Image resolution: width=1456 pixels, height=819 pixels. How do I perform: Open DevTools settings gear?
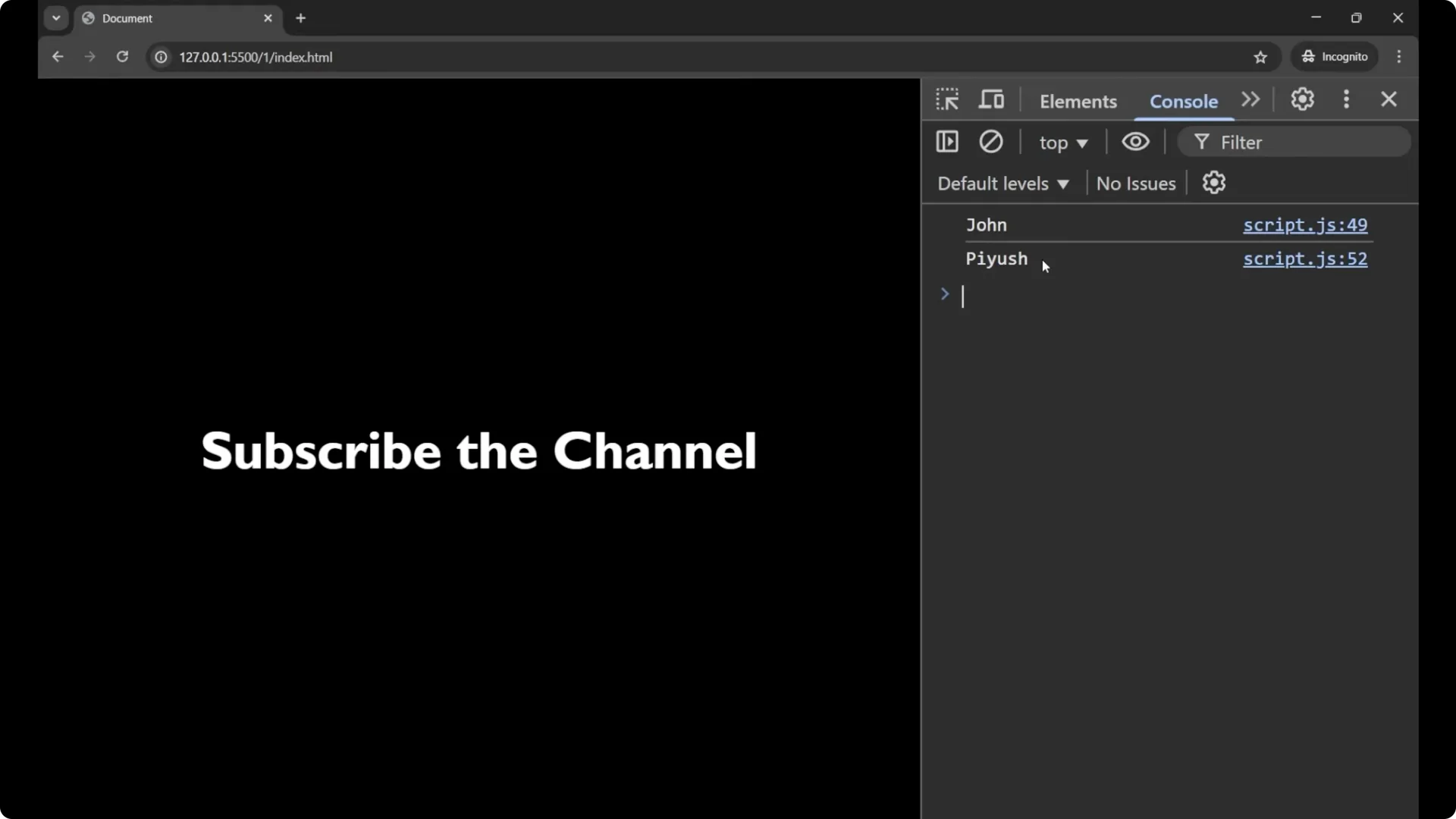pyautogui.click(x=1303, y=99)
